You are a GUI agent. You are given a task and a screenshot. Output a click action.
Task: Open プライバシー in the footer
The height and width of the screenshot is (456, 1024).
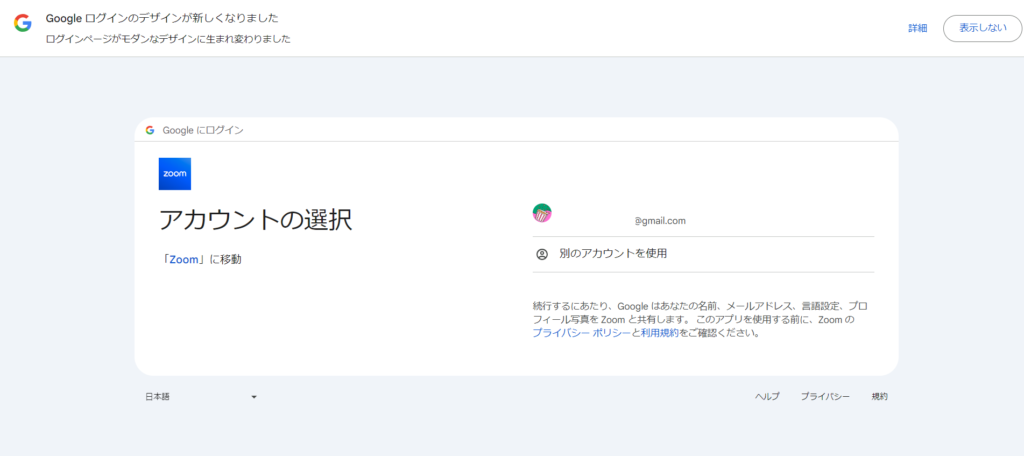tap(825, 397)
